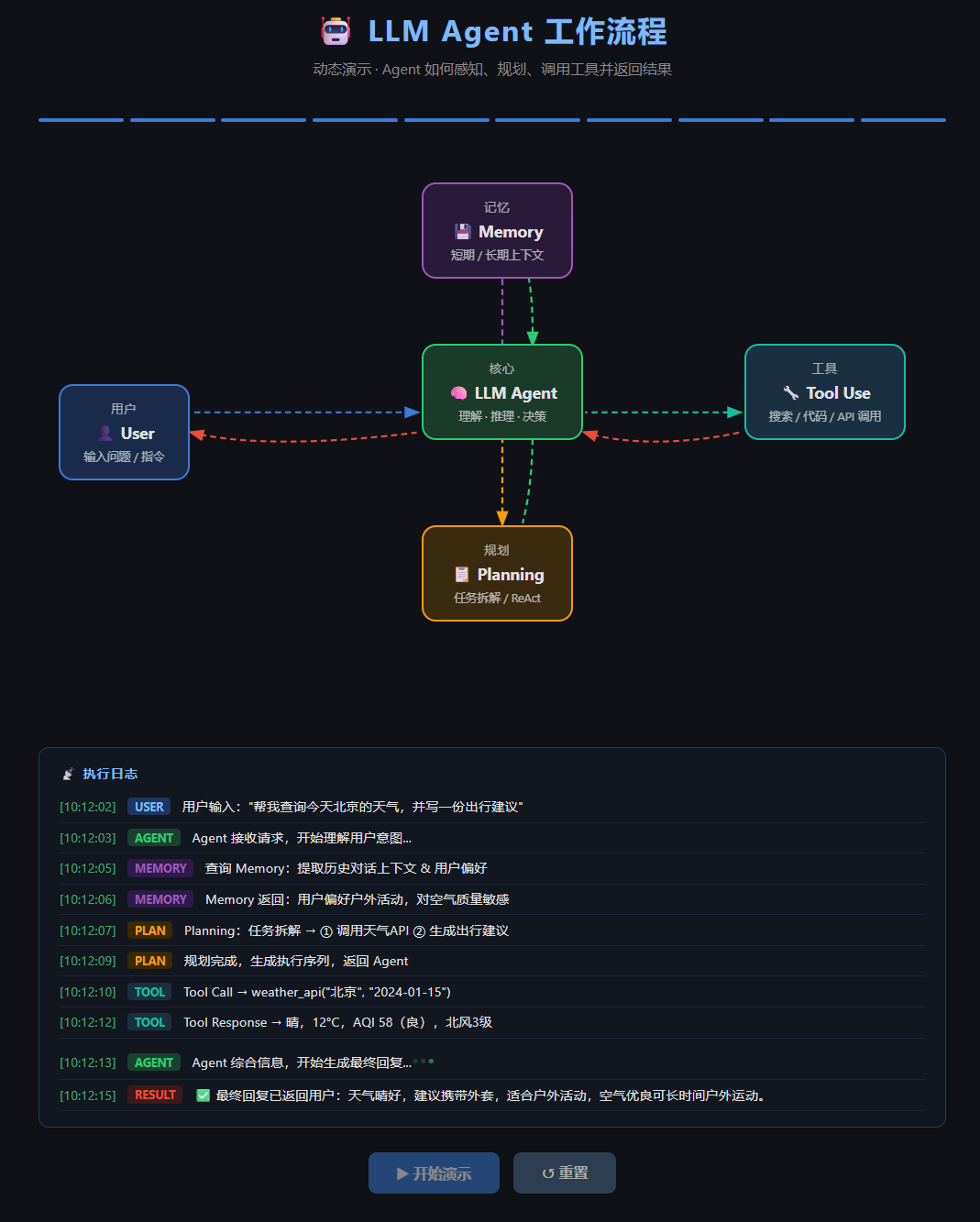980x1222 pixels.
Task: Click the PLAN tag at 10:12:07
Action: [x=150, y=931]
